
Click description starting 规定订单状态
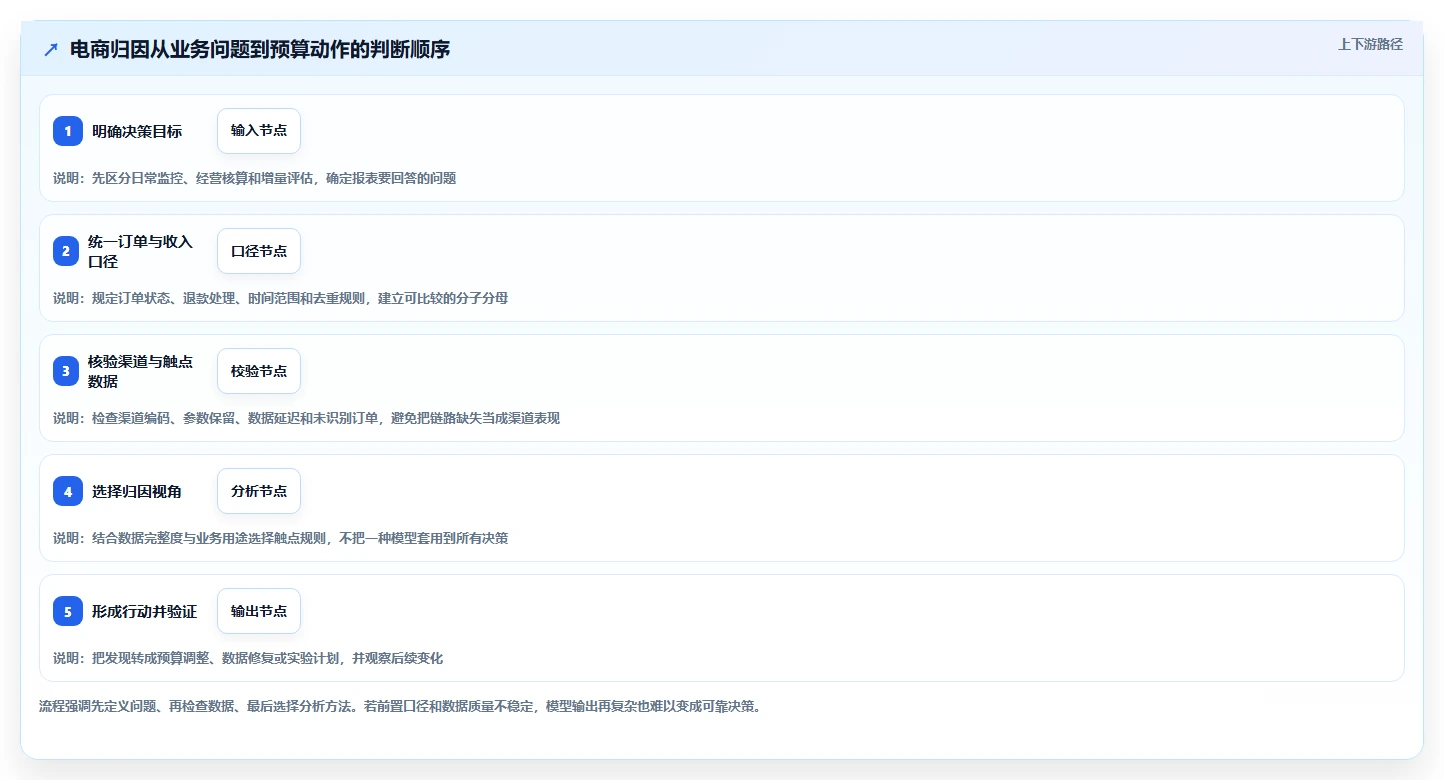pyautogui.click(x=281, y=298)
